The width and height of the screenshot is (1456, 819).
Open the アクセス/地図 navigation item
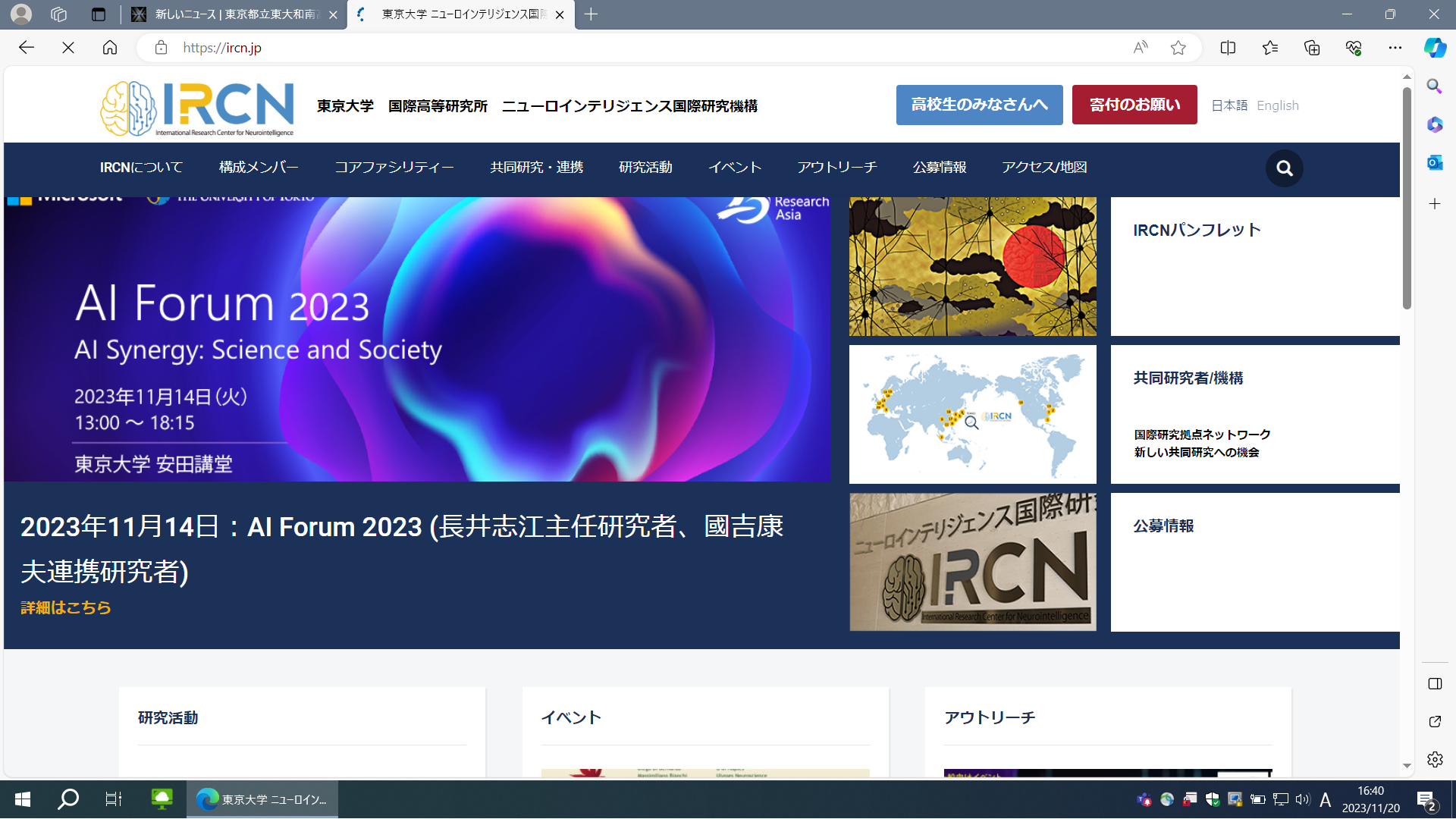pyautogui.click(x=1044, y=168)
